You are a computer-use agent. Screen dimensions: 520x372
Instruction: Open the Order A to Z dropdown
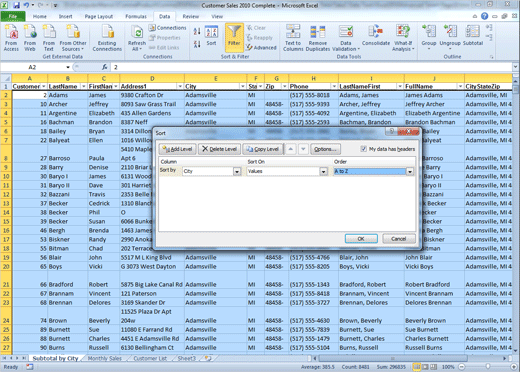410,171
